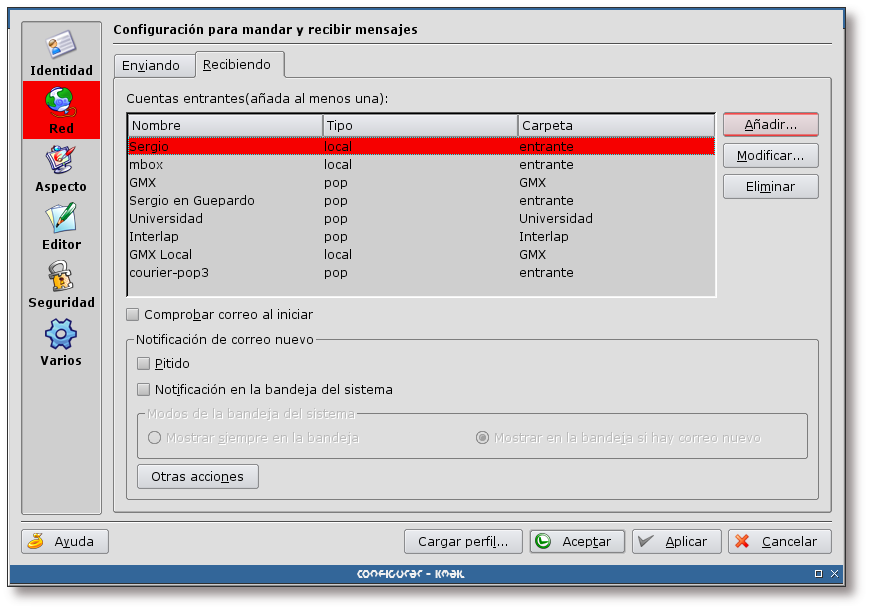The height and width of the screenshot is (610, 869).
Task: Click Añadir to create a new account
Action: pos(770,124)
